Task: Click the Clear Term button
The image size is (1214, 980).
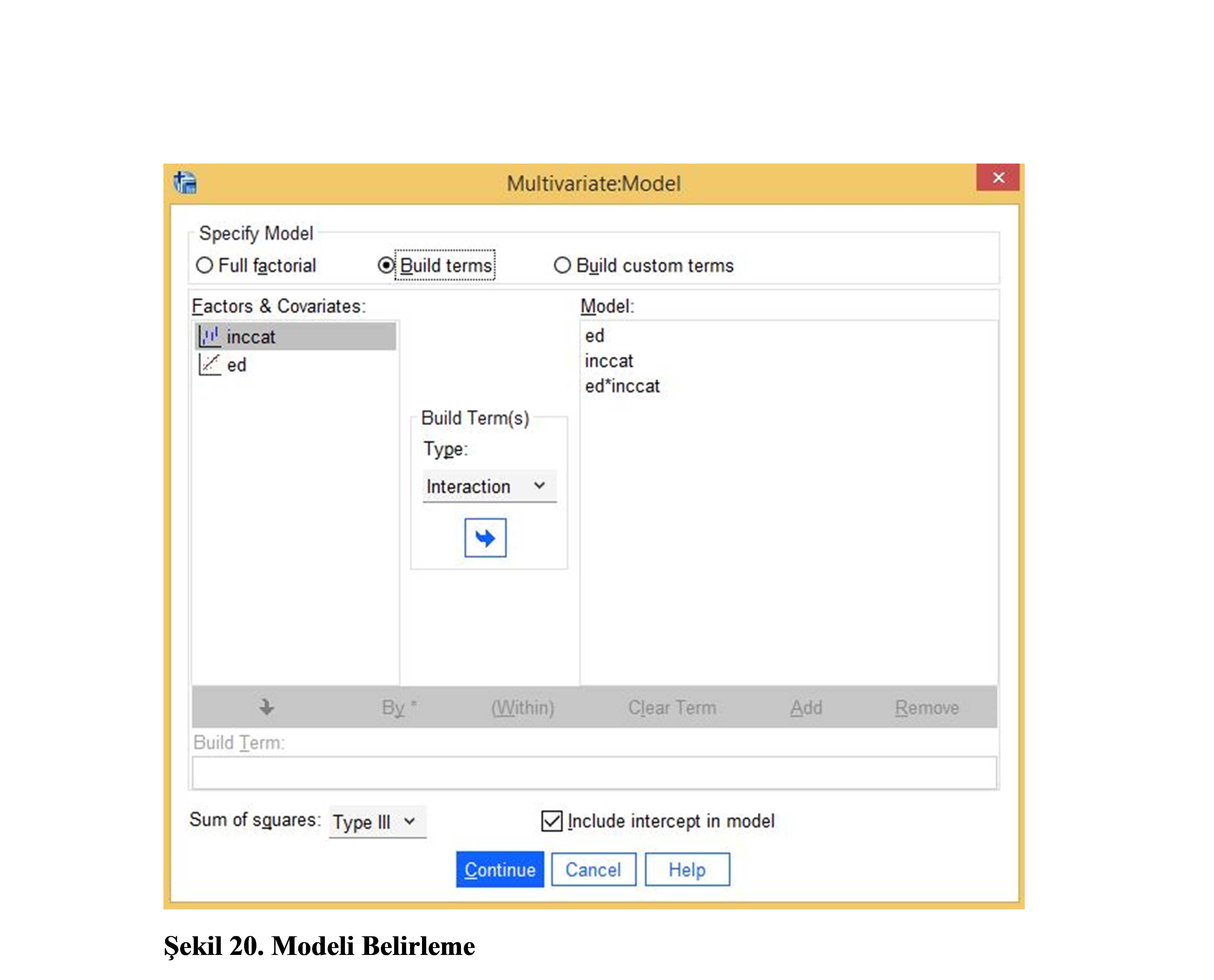Action: tap(672, 707)
